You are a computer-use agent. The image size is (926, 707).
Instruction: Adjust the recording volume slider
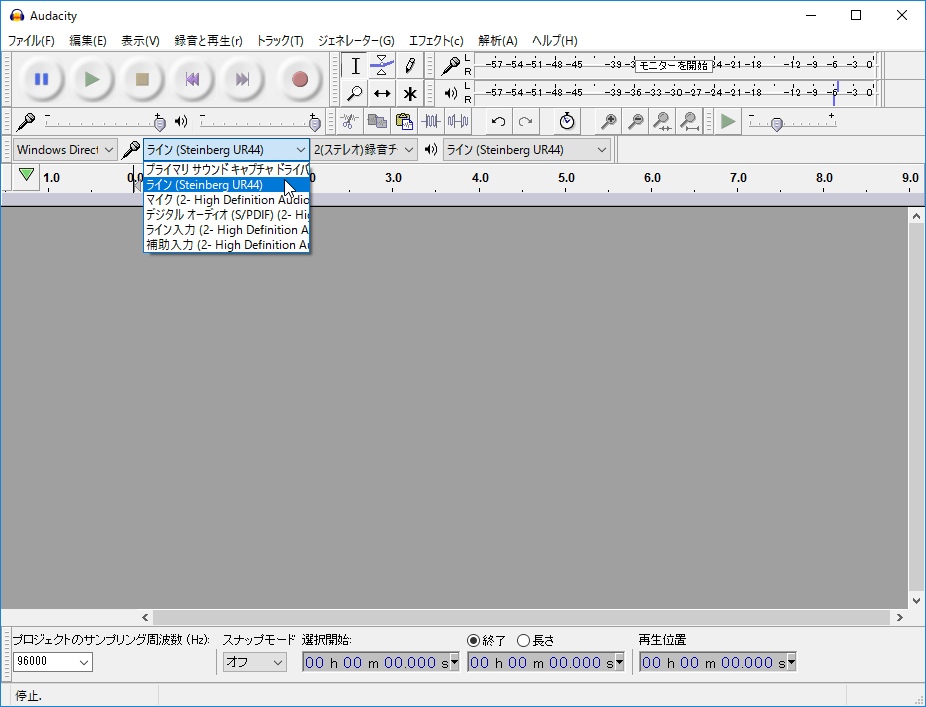pyautogui.click(x=159, y=123)
